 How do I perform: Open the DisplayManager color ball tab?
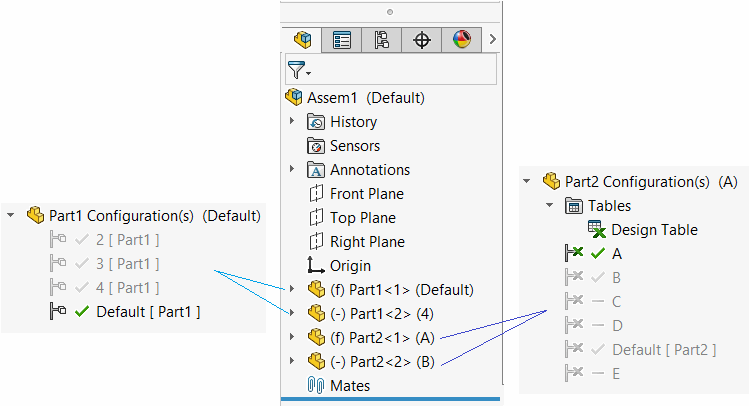[461, 40]
